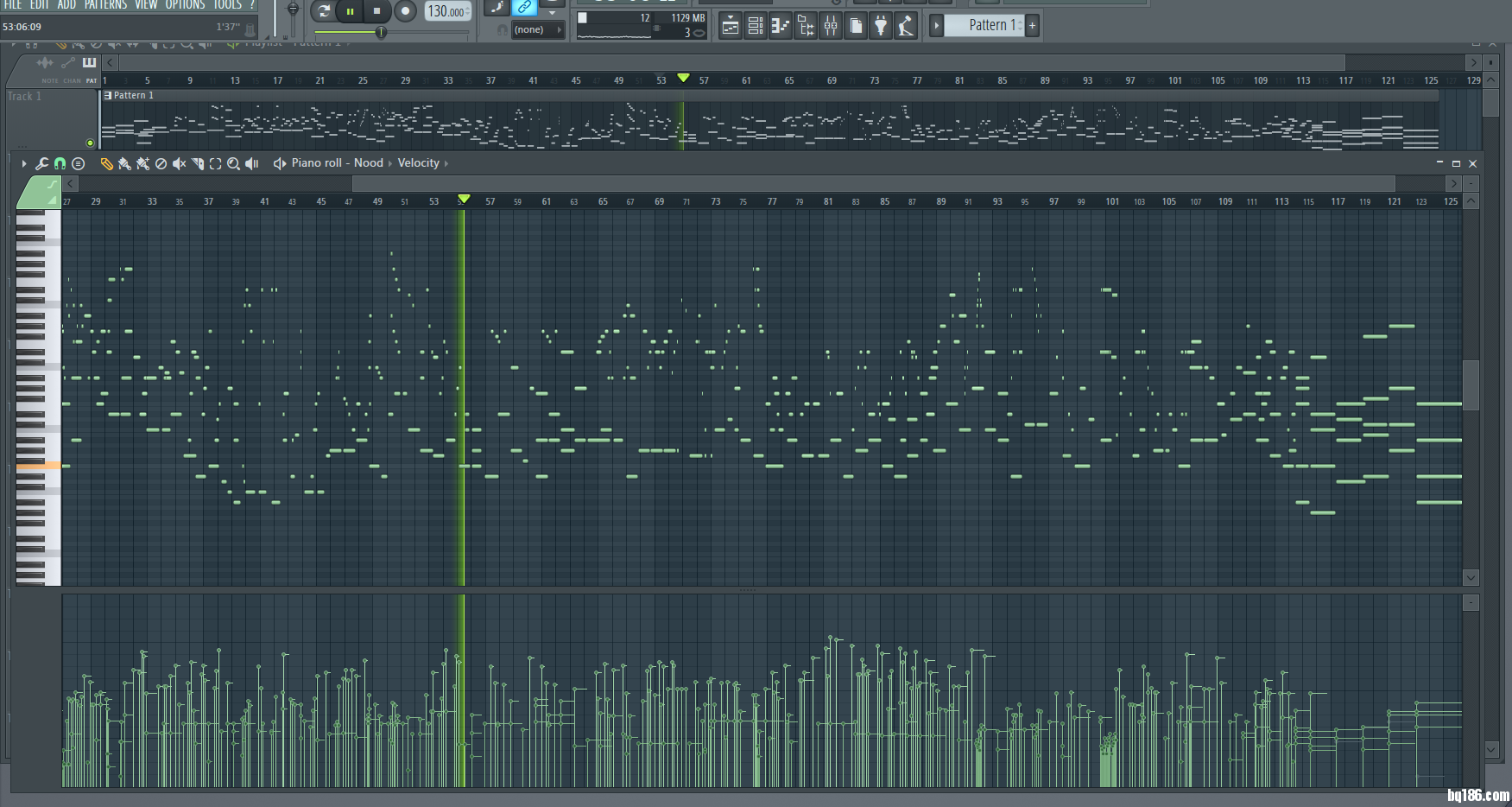Open the Browser panel button

tap(806, 26)
